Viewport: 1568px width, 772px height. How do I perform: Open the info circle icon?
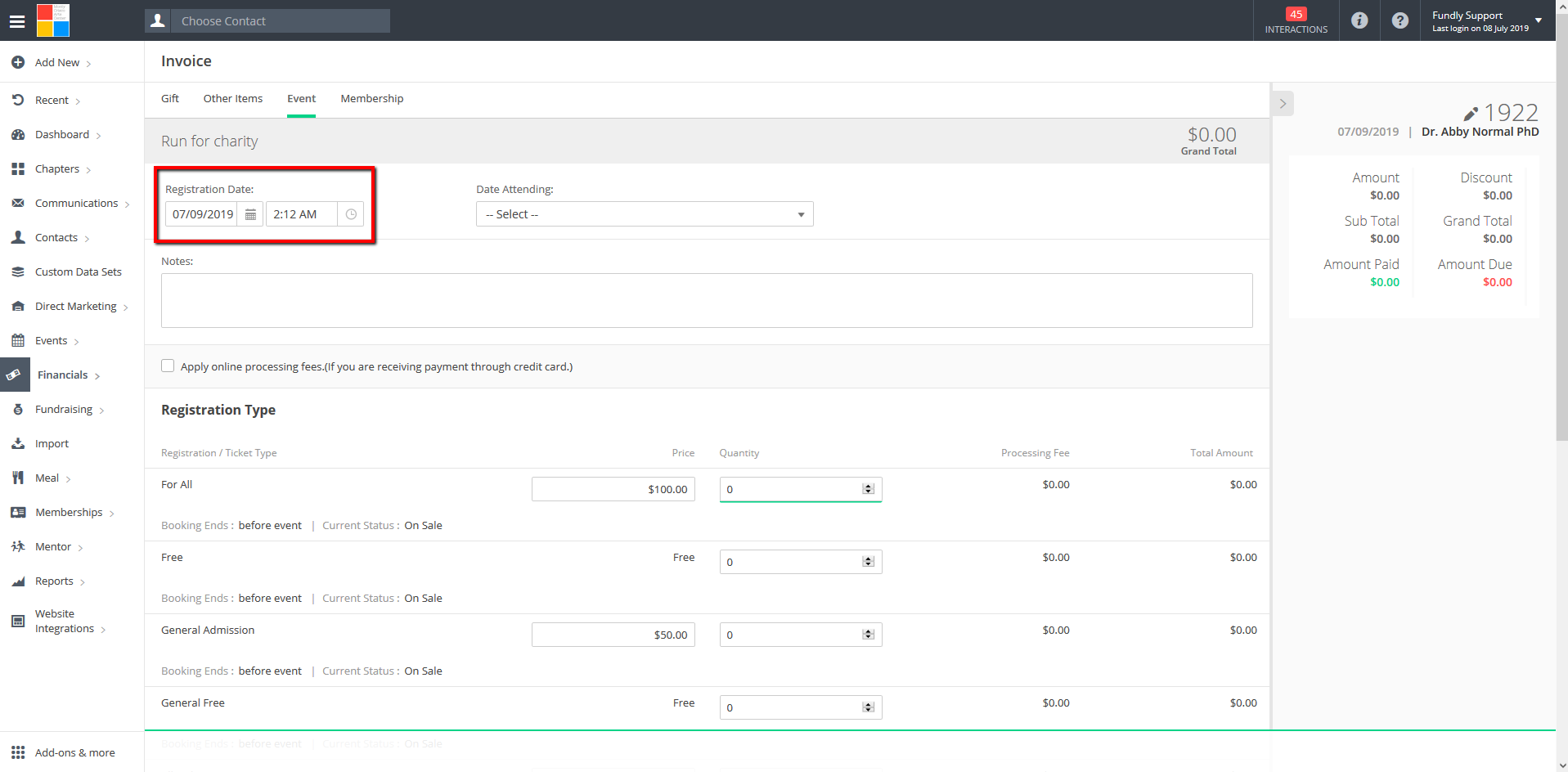tap(1359, 20)
